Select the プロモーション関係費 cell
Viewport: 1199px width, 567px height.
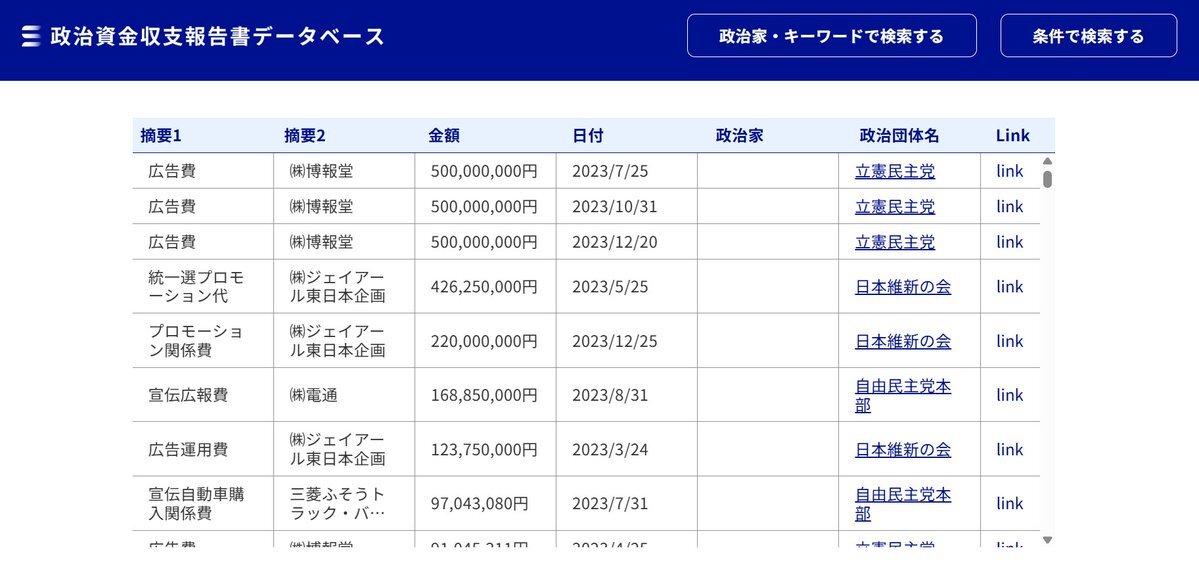point(203,341)
